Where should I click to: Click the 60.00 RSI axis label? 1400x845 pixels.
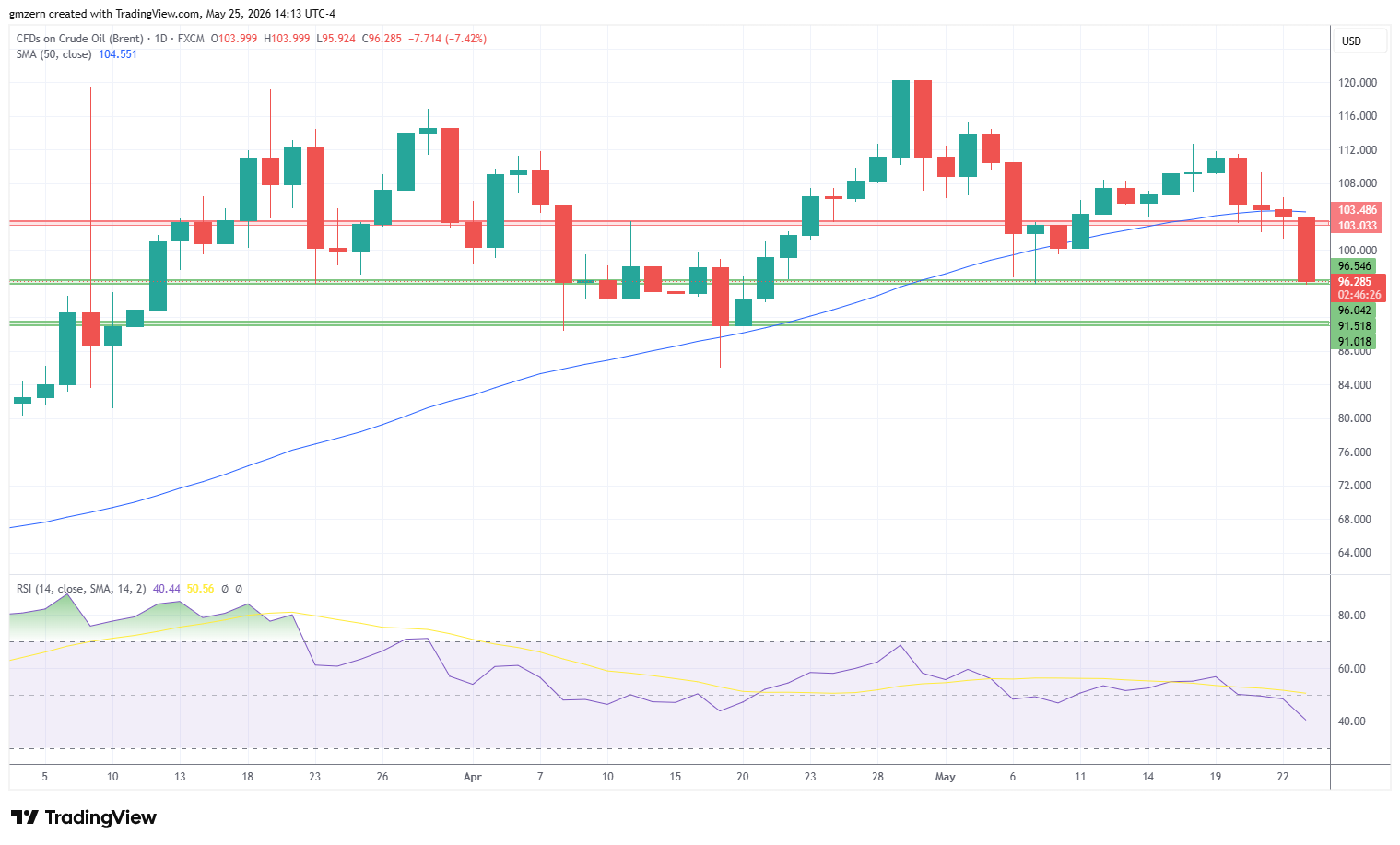coord(1352,669)
